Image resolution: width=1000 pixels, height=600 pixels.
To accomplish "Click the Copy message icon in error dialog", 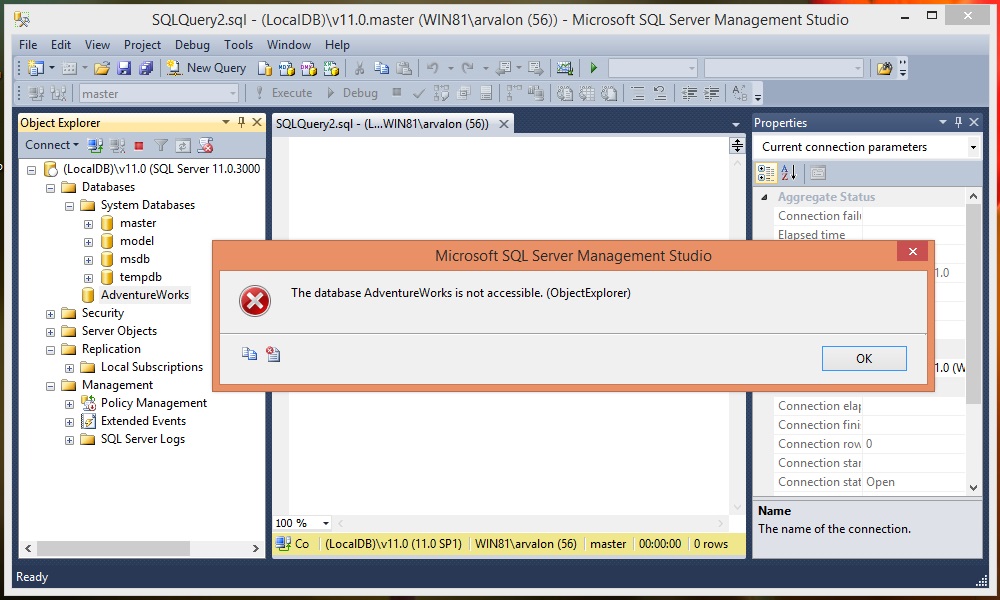I will coord(249,353).
